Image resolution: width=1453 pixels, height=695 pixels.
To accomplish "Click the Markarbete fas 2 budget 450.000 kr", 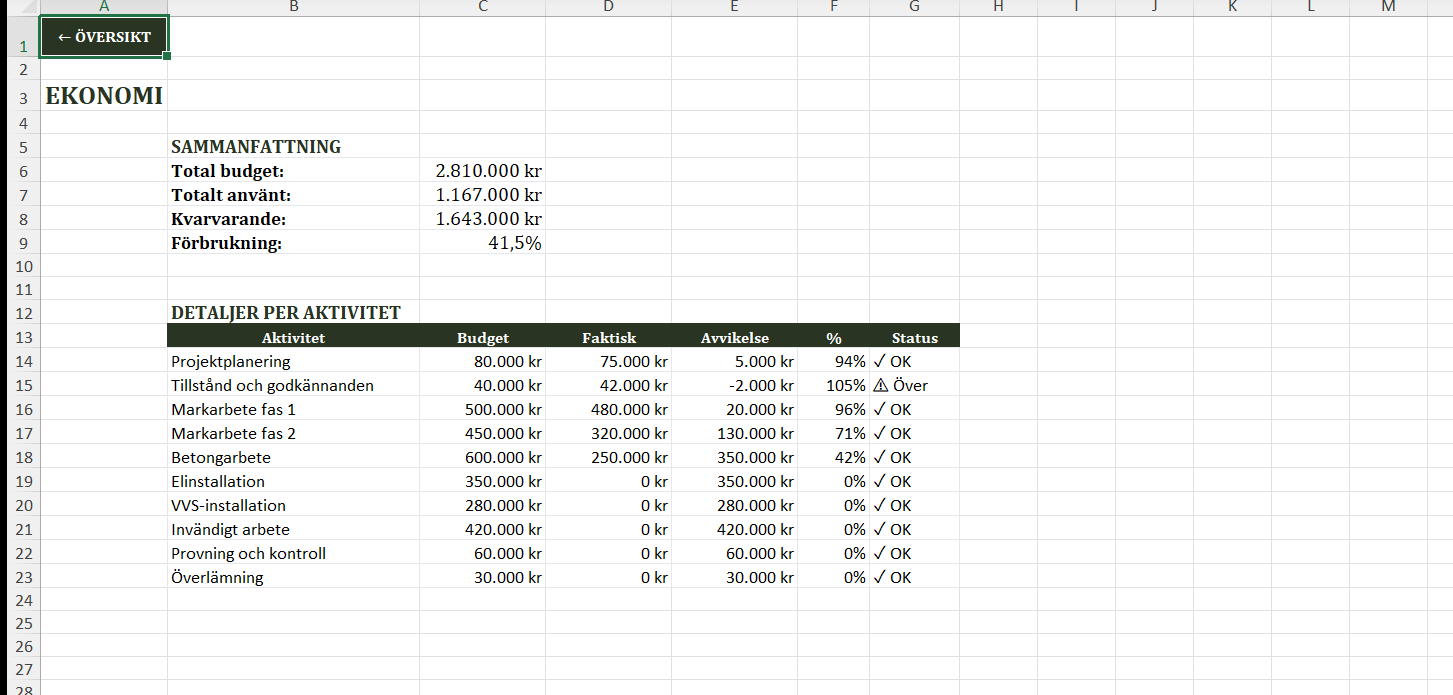I will [x=483, y=433].
